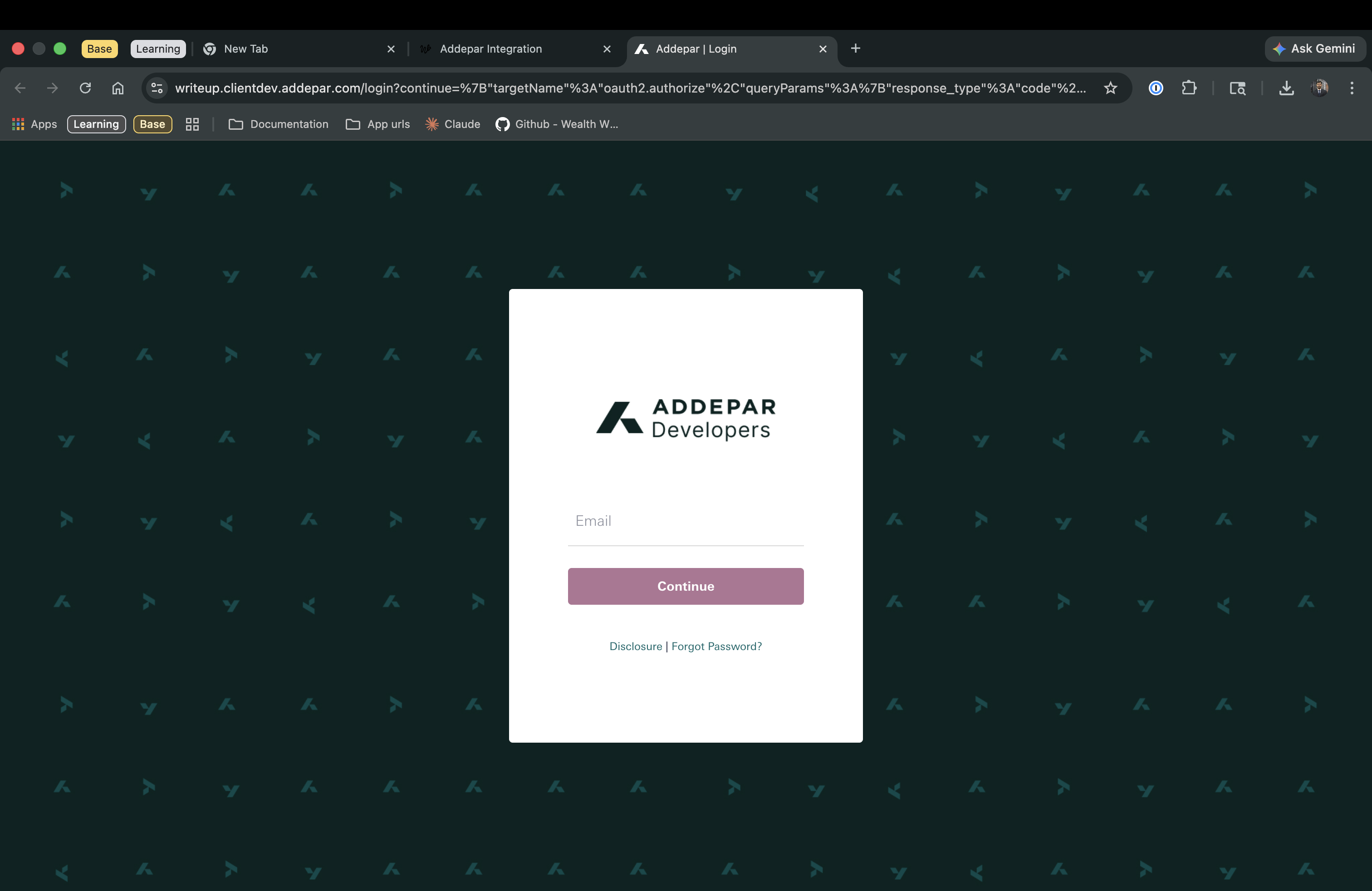Open the tab groups grid icon
Screen dimensions: 1372x891
point(192,124)
